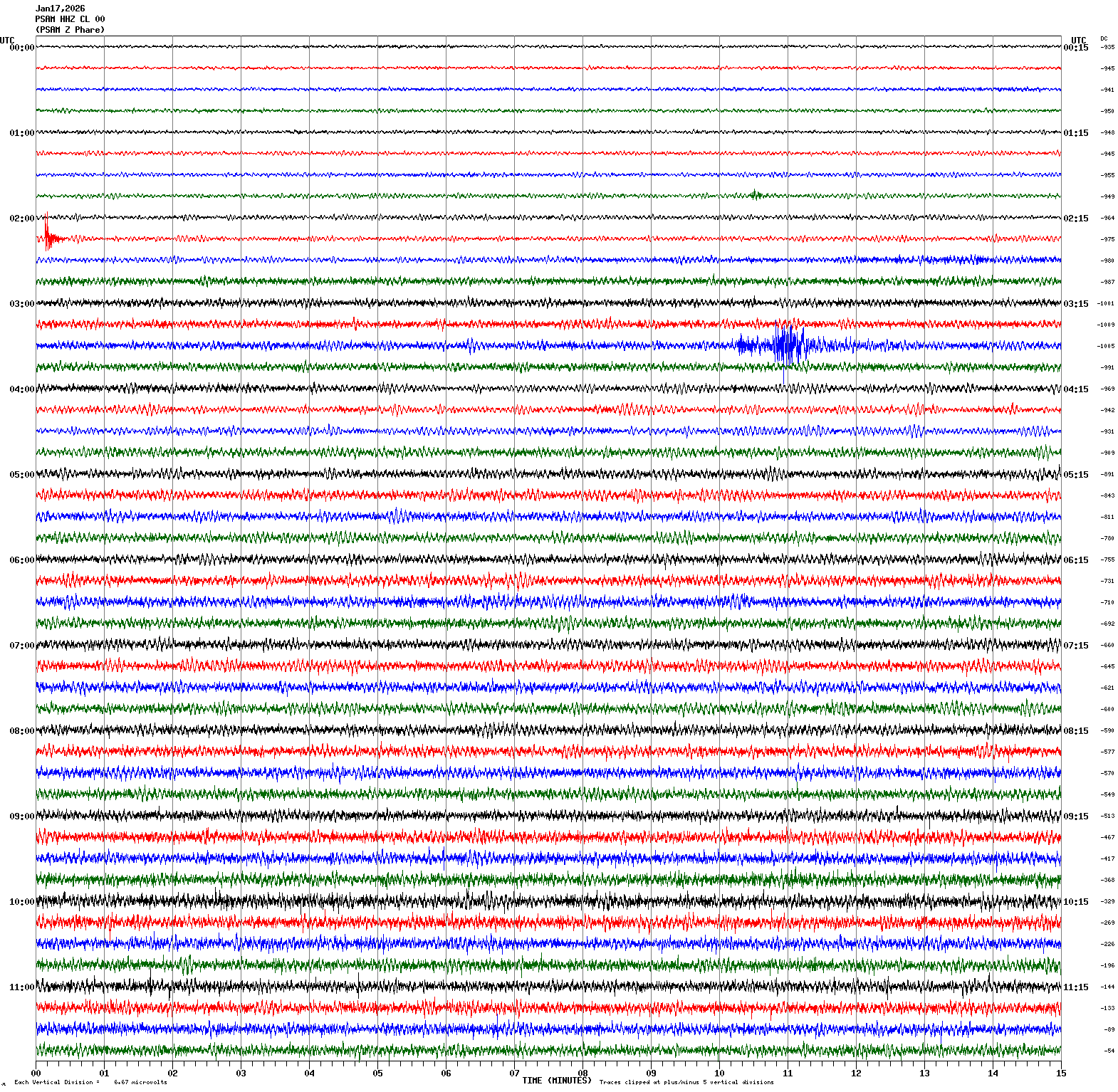The height and width of the screenshot is (1092, 1118).
Task: Click the -1005 DC offset value
Action: pos(1106,346)
